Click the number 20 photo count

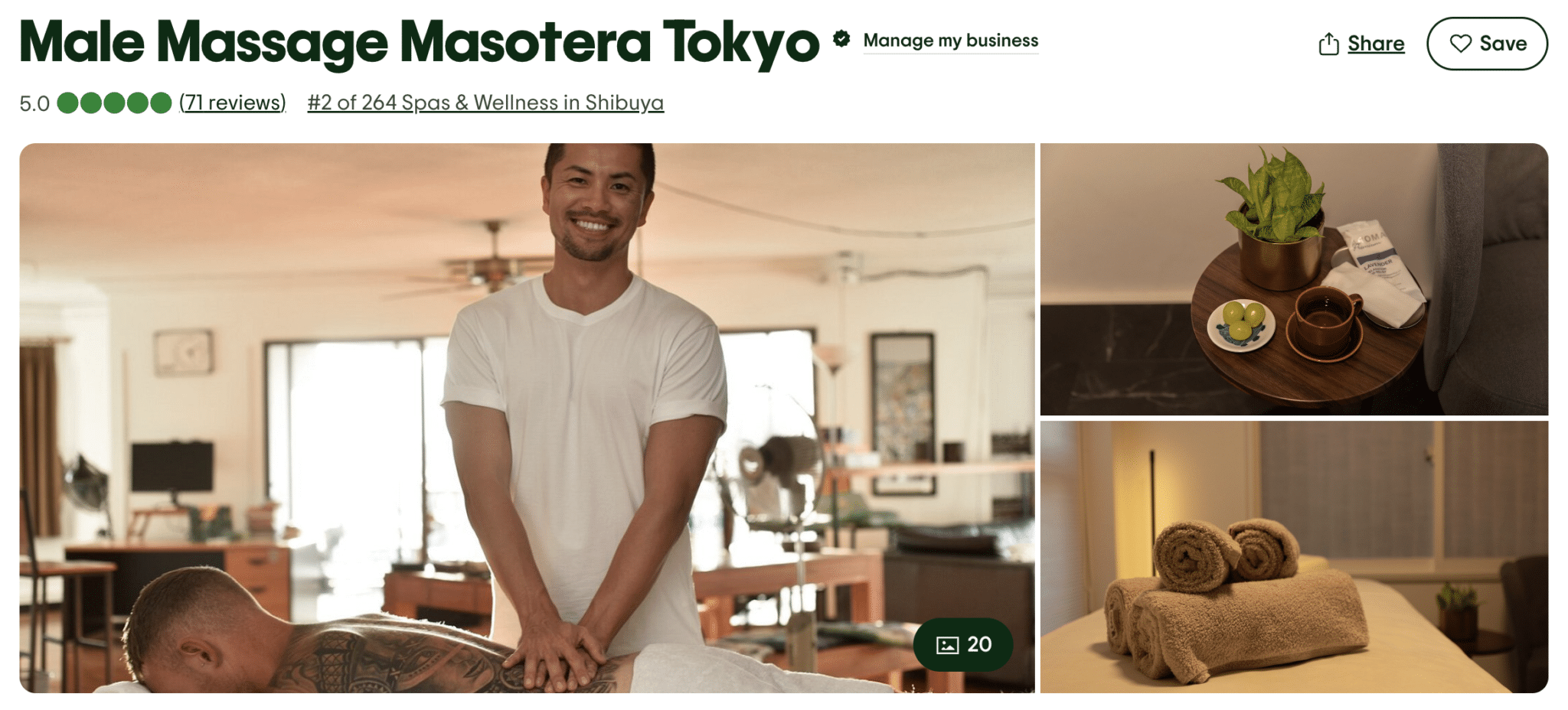tap(979, 645)
